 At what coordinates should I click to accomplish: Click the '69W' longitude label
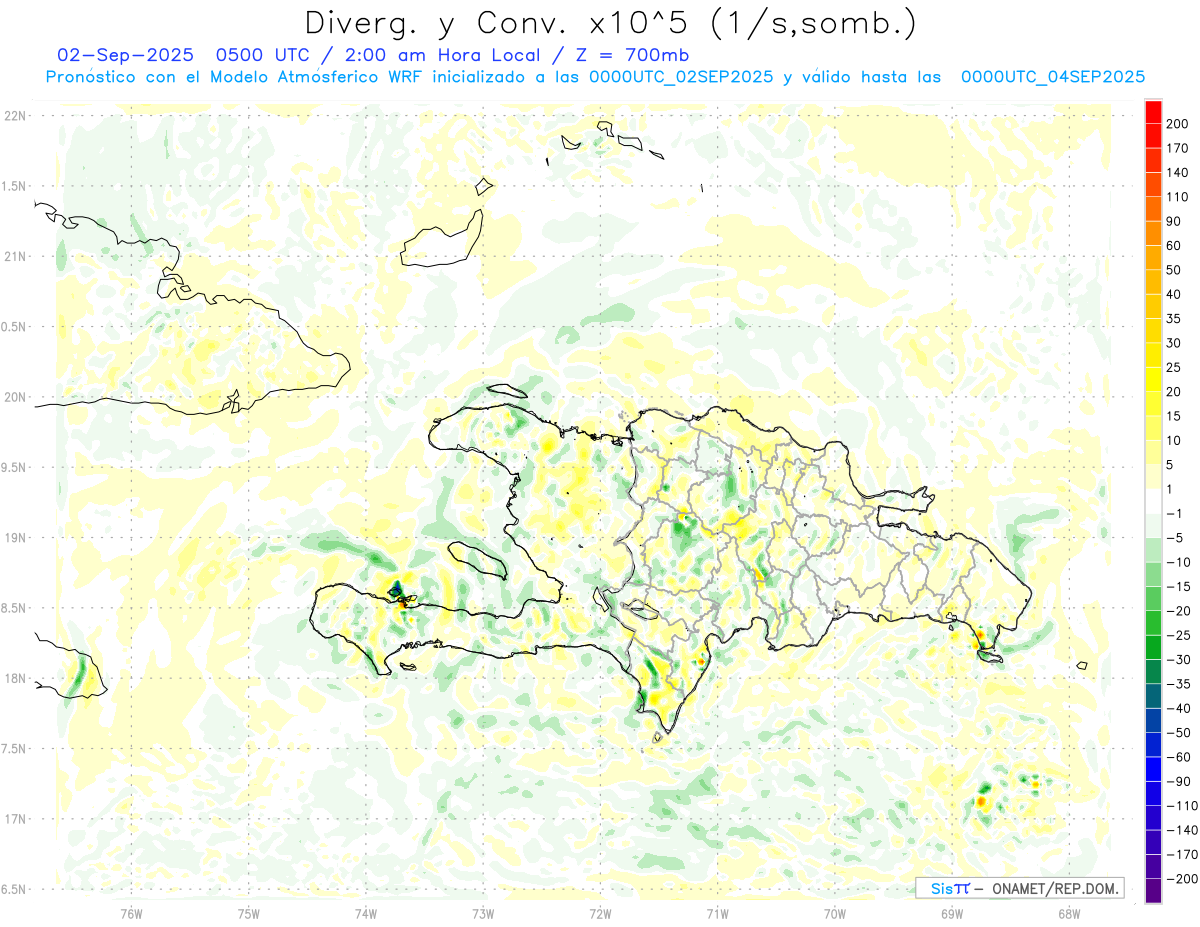pos(951,914)
